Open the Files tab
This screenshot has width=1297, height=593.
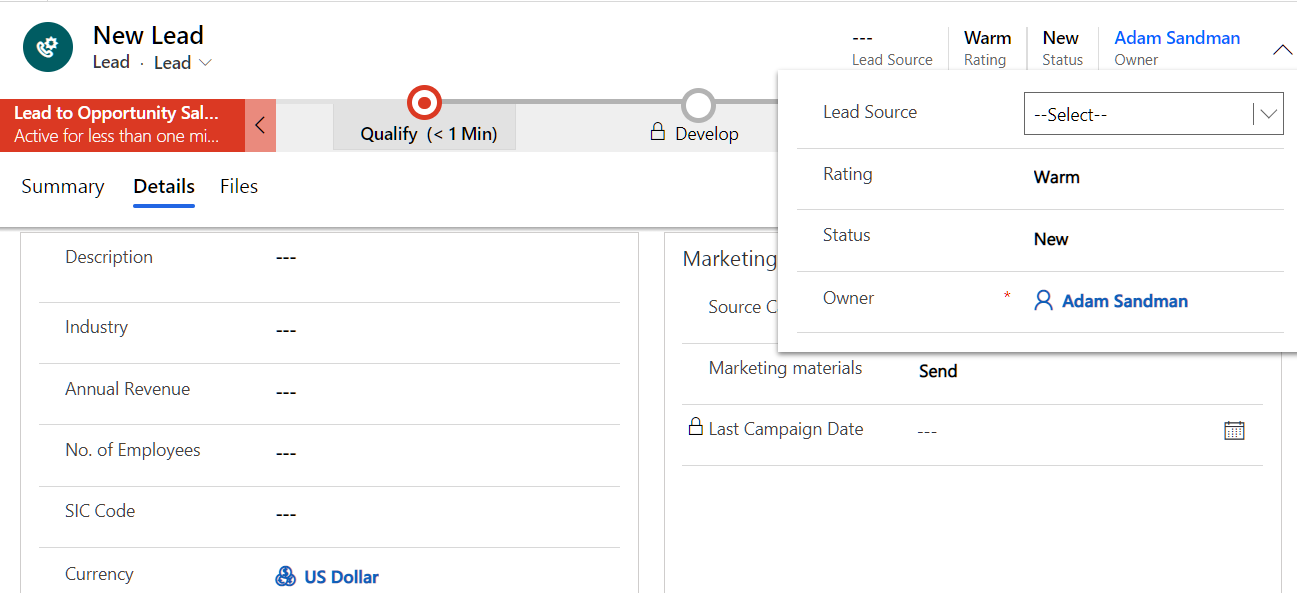239,187
